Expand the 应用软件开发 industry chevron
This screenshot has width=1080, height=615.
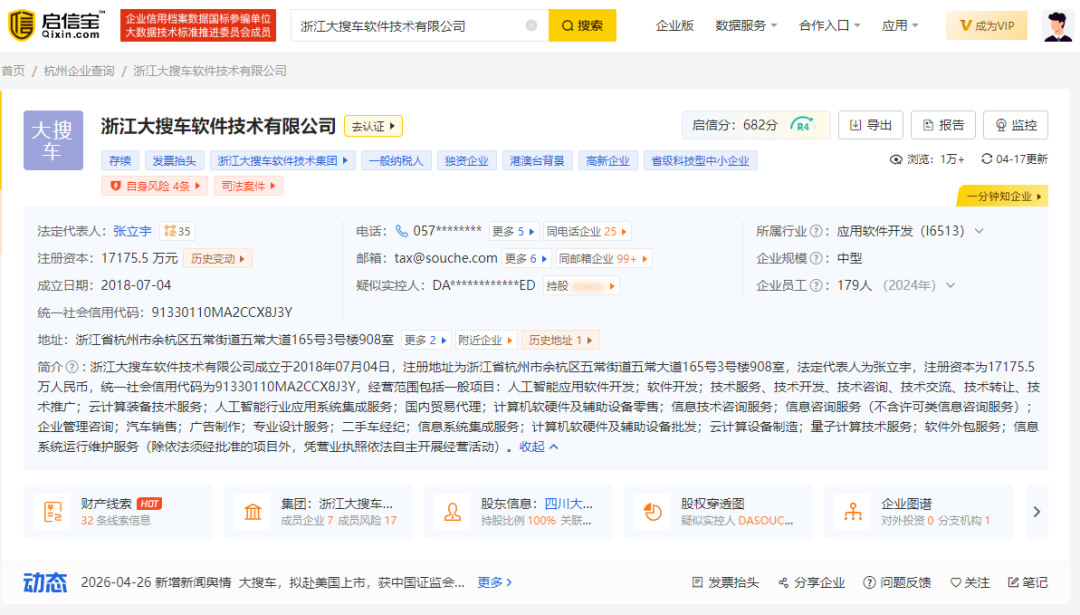pyautogui.click(x=979, y=231)
